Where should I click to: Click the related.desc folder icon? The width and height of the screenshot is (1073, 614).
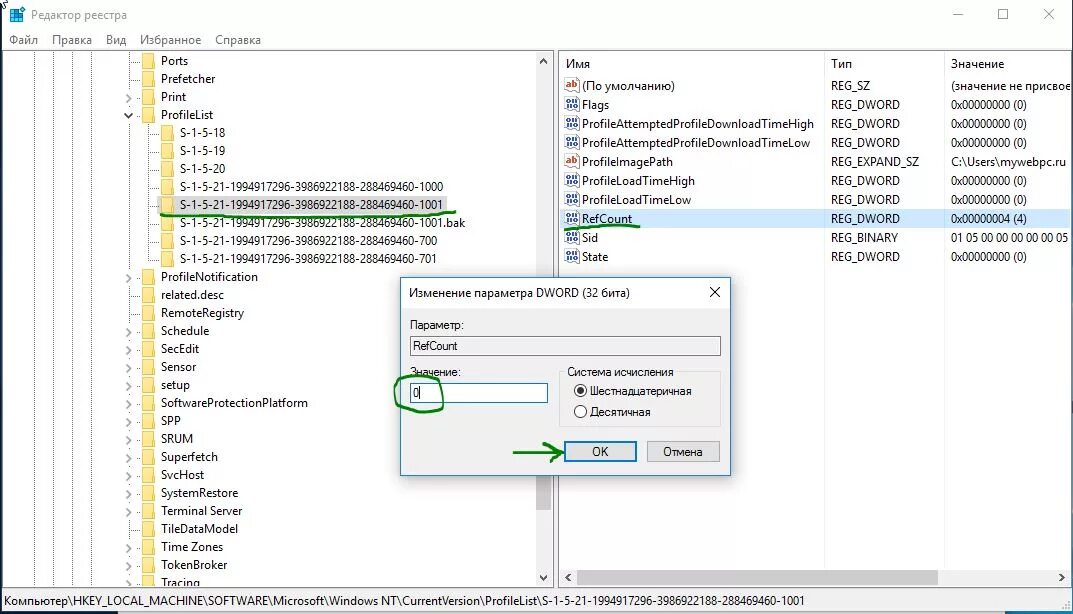point(148,295)
